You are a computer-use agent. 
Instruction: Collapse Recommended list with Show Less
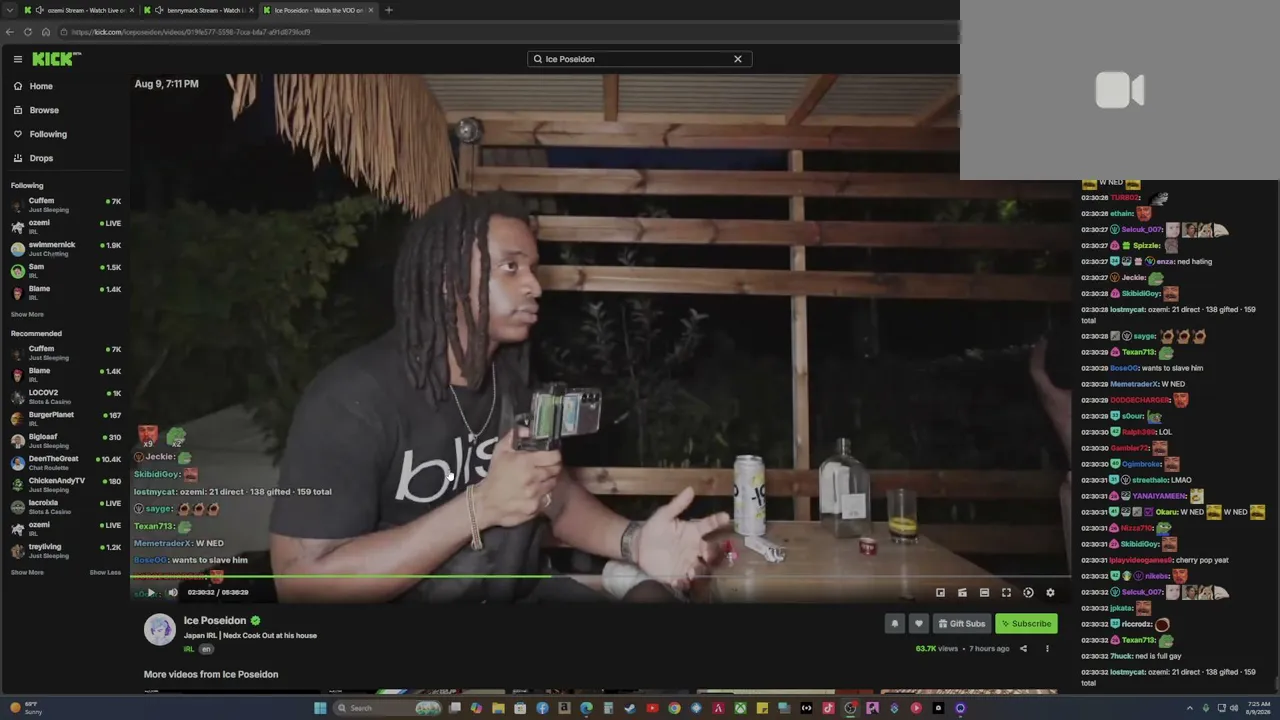[x=105, y=573]
